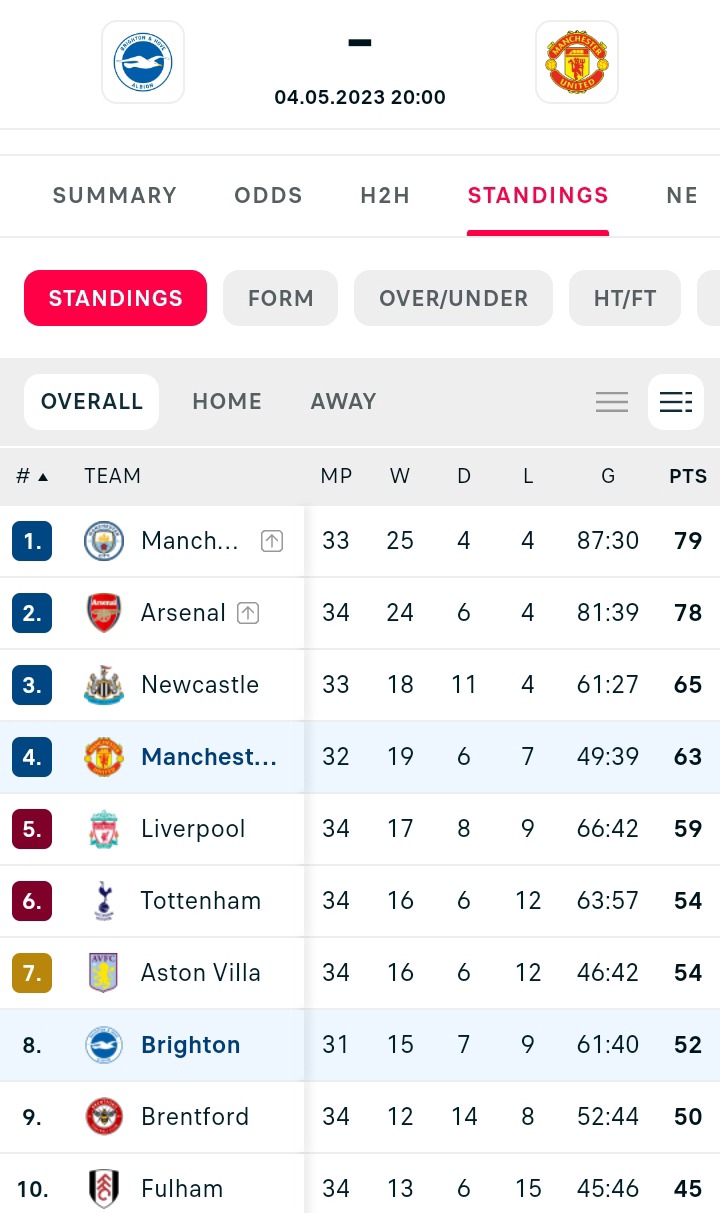The height and width of the screenshot is (1213, 720).
Task: Open the Brighton crest in match header
Action: tap(143, 62)
